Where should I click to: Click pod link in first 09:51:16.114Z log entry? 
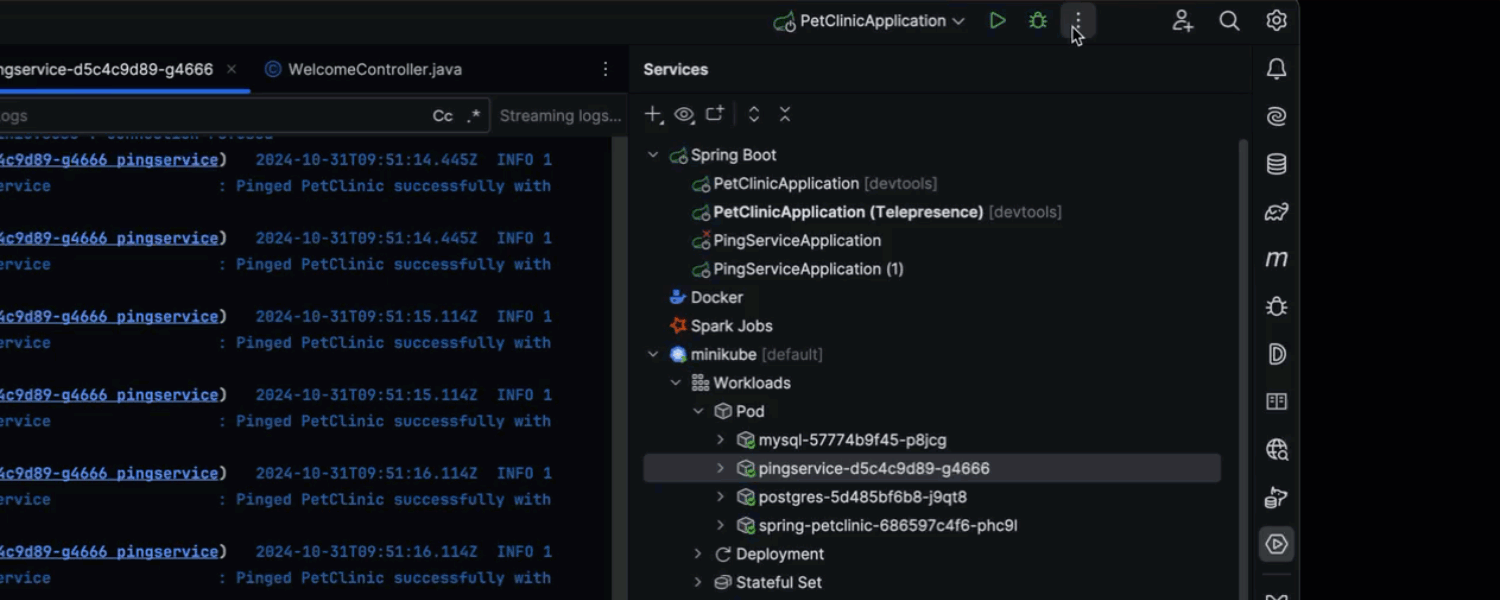tap(109, 474)
